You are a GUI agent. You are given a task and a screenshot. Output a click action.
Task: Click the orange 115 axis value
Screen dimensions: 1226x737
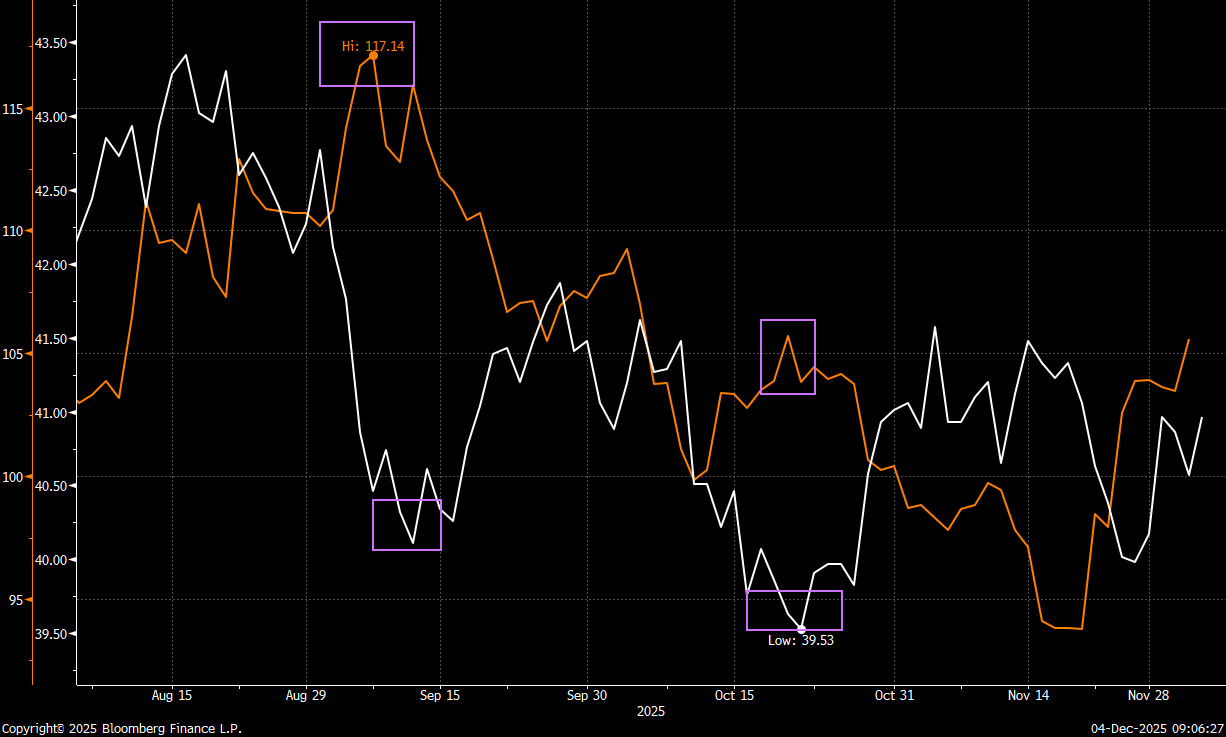pyautogui.click(x=12, y=109)
